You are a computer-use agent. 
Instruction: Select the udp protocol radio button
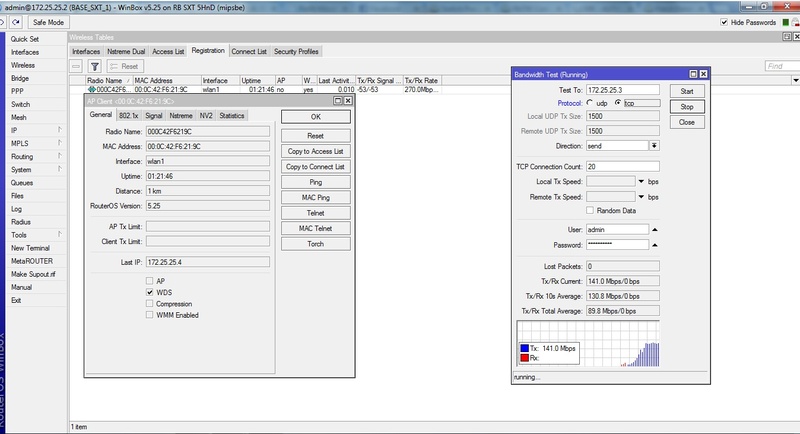591,102
